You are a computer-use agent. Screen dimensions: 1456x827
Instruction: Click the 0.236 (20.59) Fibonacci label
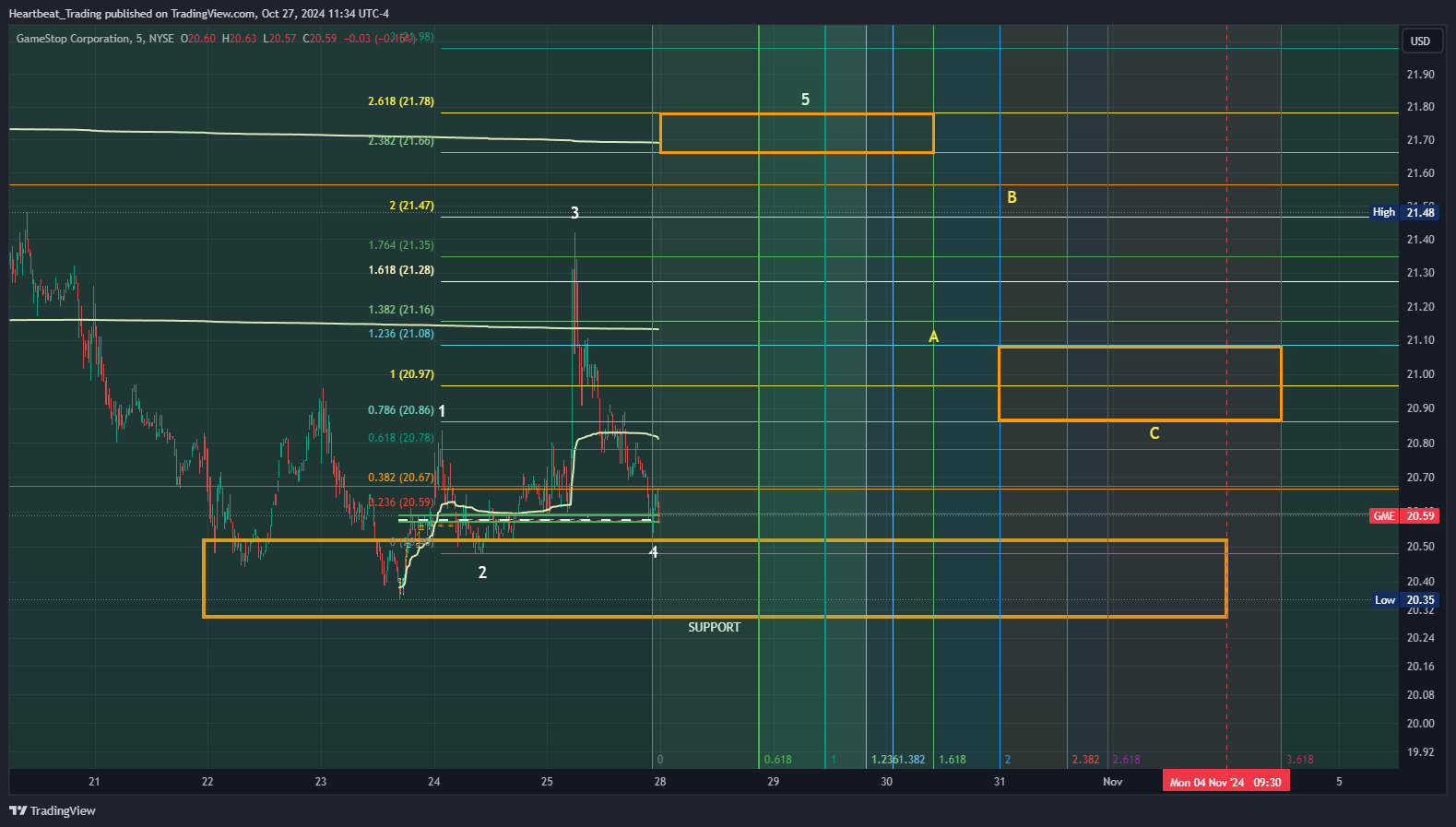(x=400, y=502)
